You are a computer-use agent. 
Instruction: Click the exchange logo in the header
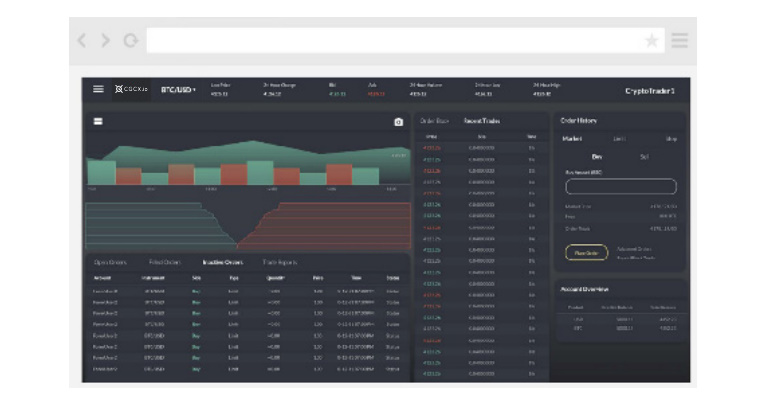(x=131, y=89)
